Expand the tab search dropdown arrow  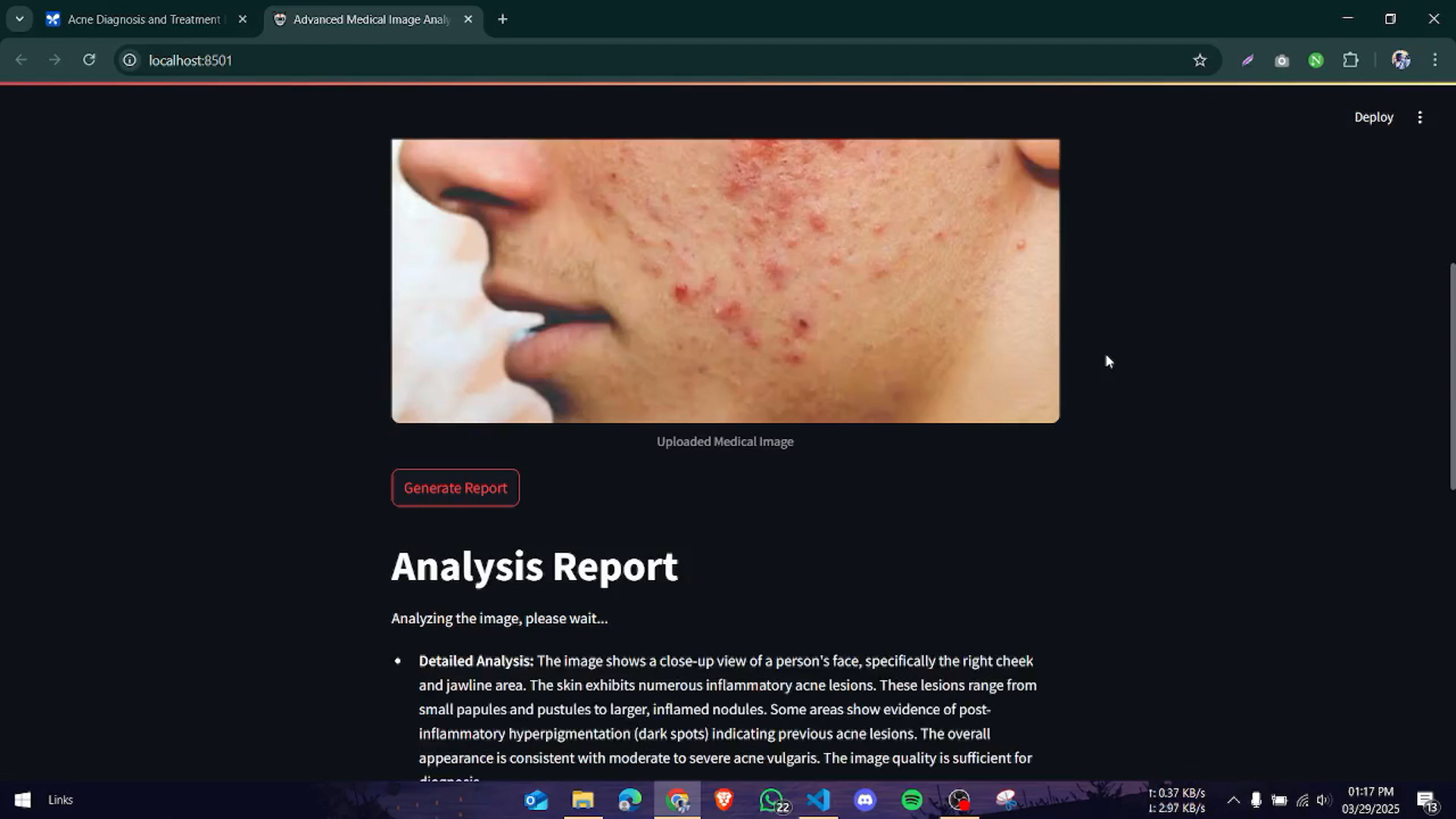pyautogui.click(x=20, y=19)
